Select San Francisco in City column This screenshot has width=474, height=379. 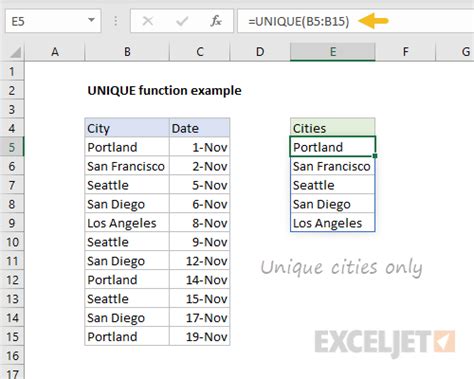tap(127, 166)
